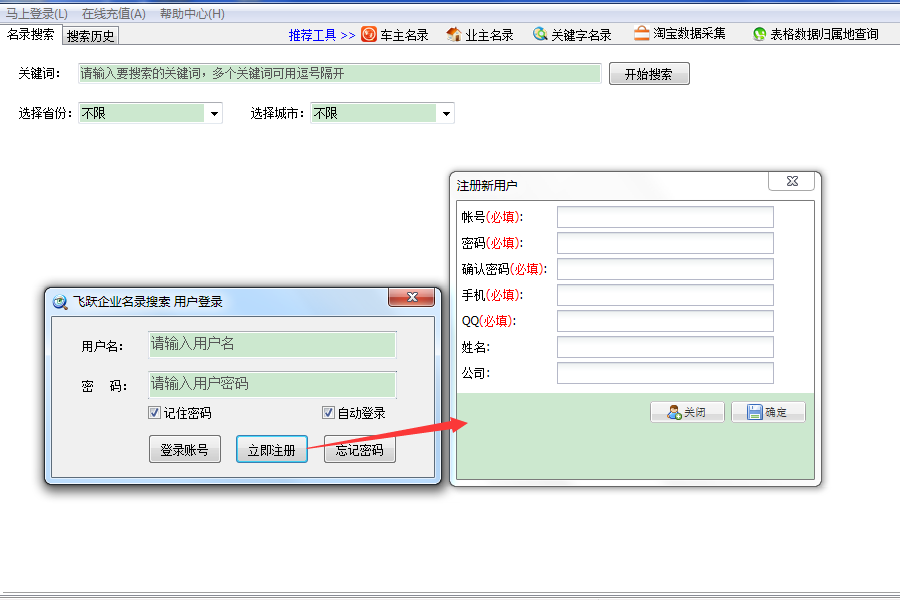
Task: Close the 用户登录 dialog
Action: [x=412, y=297]
